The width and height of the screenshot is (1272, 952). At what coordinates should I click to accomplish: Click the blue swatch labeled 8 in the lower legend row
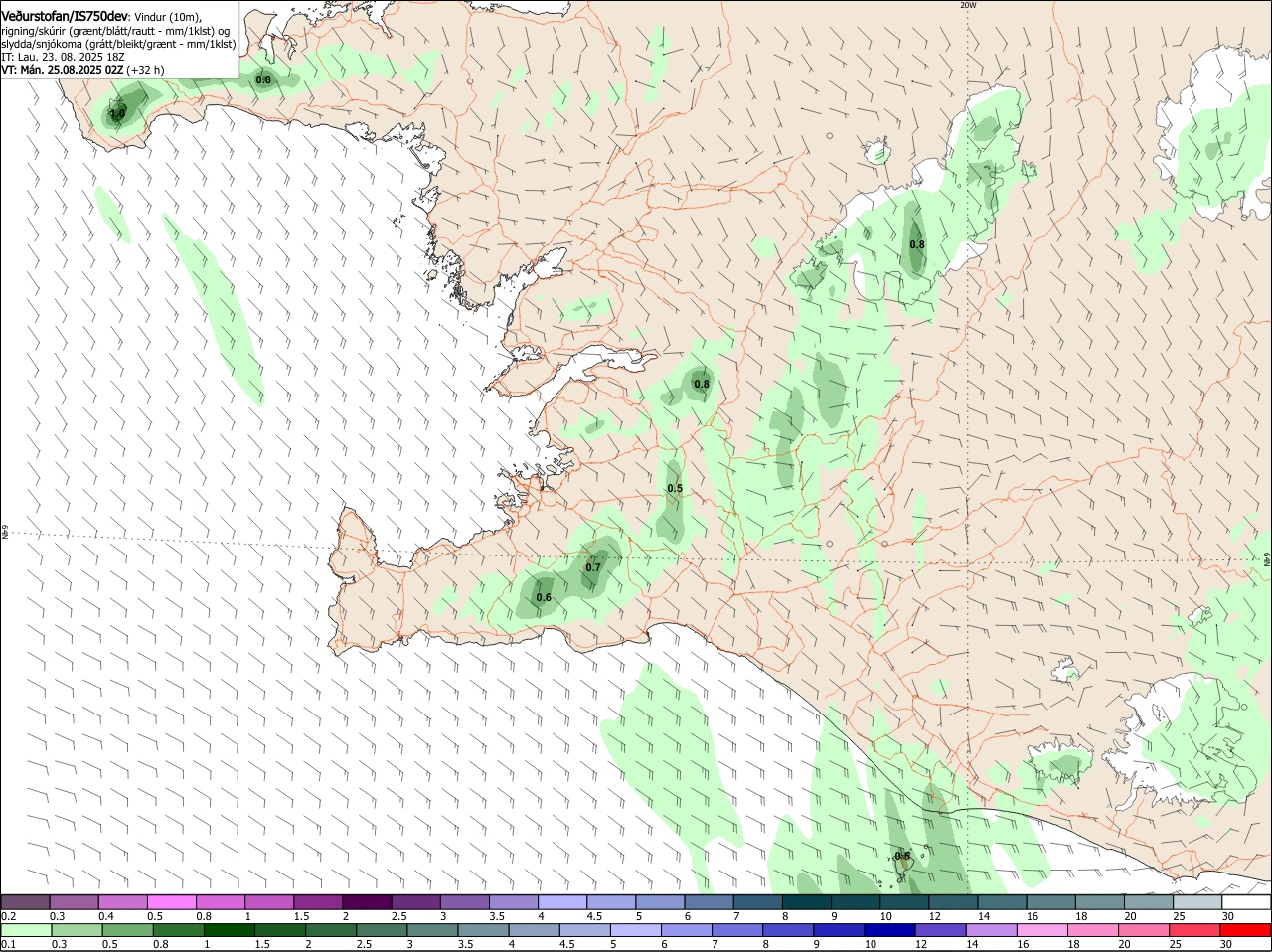(x=788, y=930)
